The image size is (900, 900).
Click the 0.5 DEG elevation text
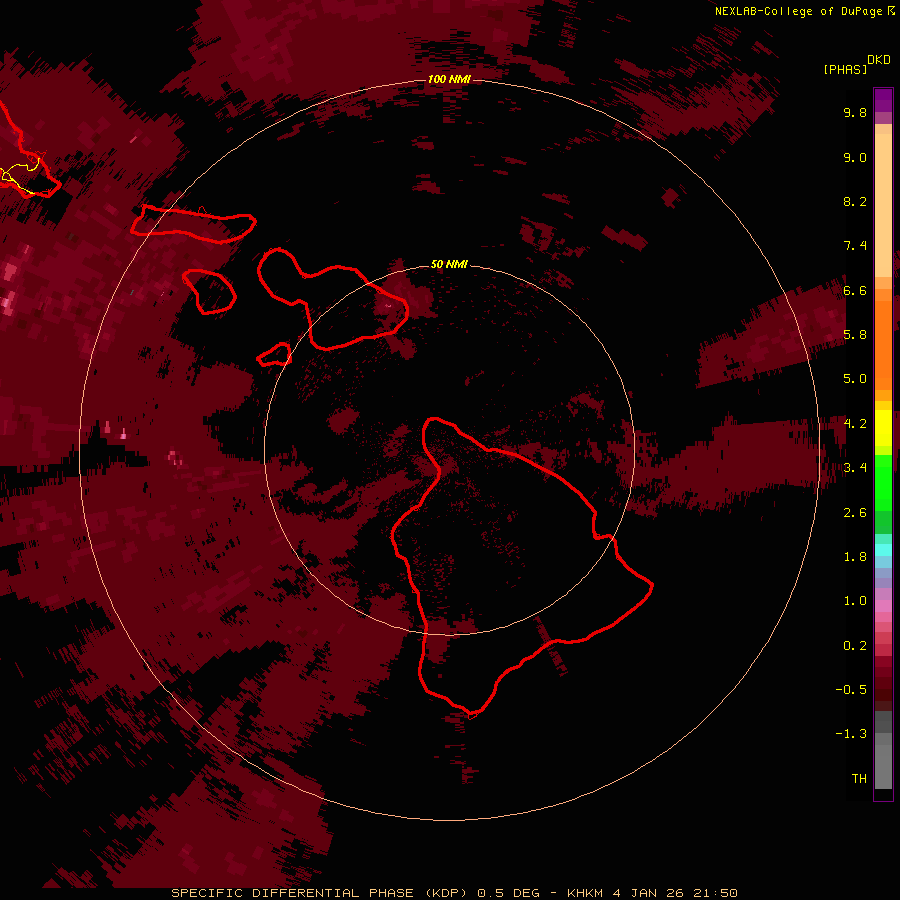509,893
